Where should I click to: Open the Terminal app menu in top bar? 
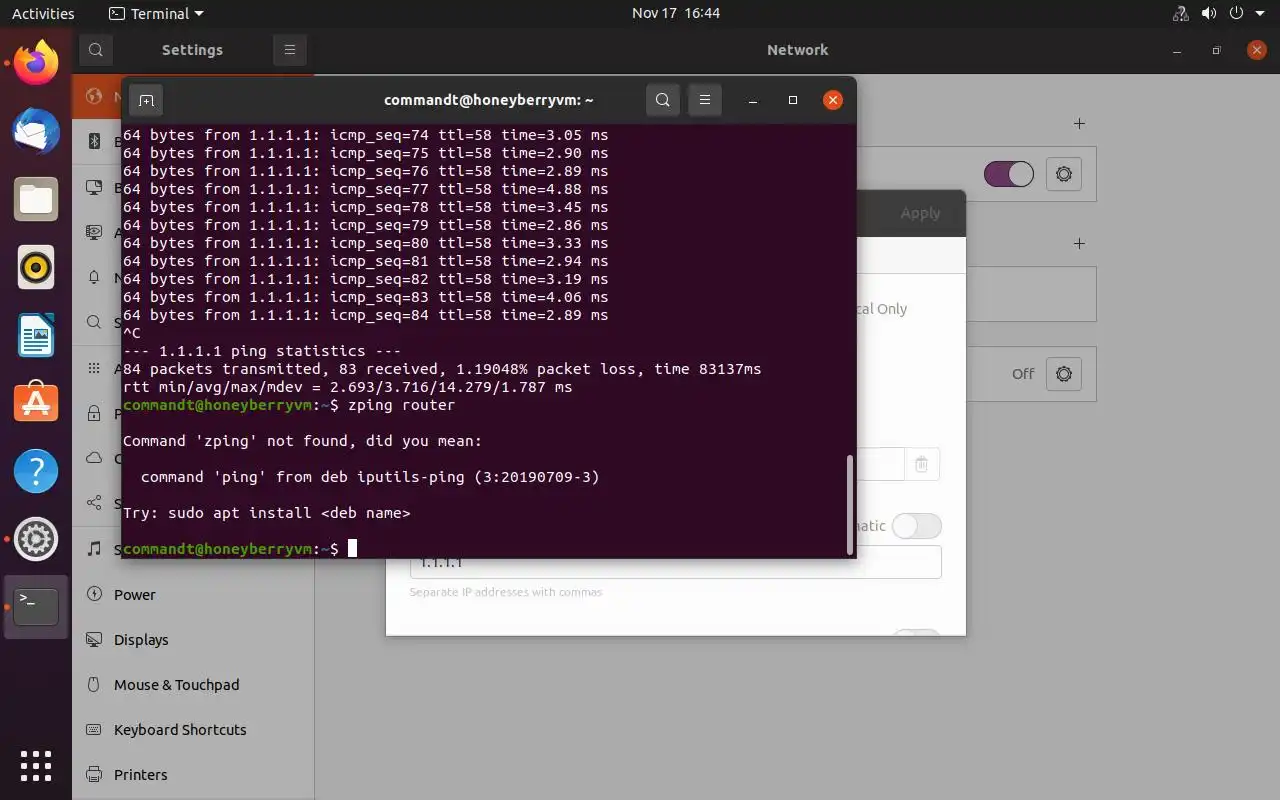tap(156, 14)
